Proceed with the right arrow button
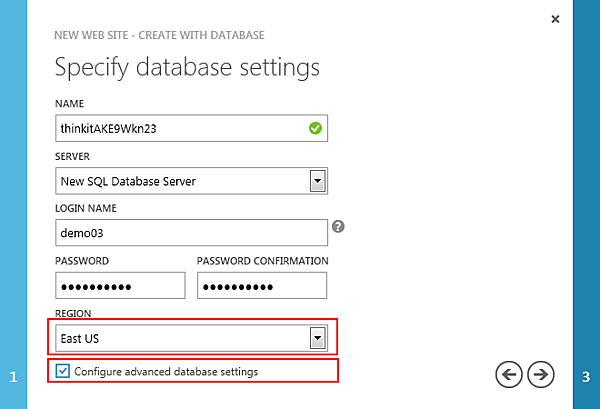 point(541,374)
